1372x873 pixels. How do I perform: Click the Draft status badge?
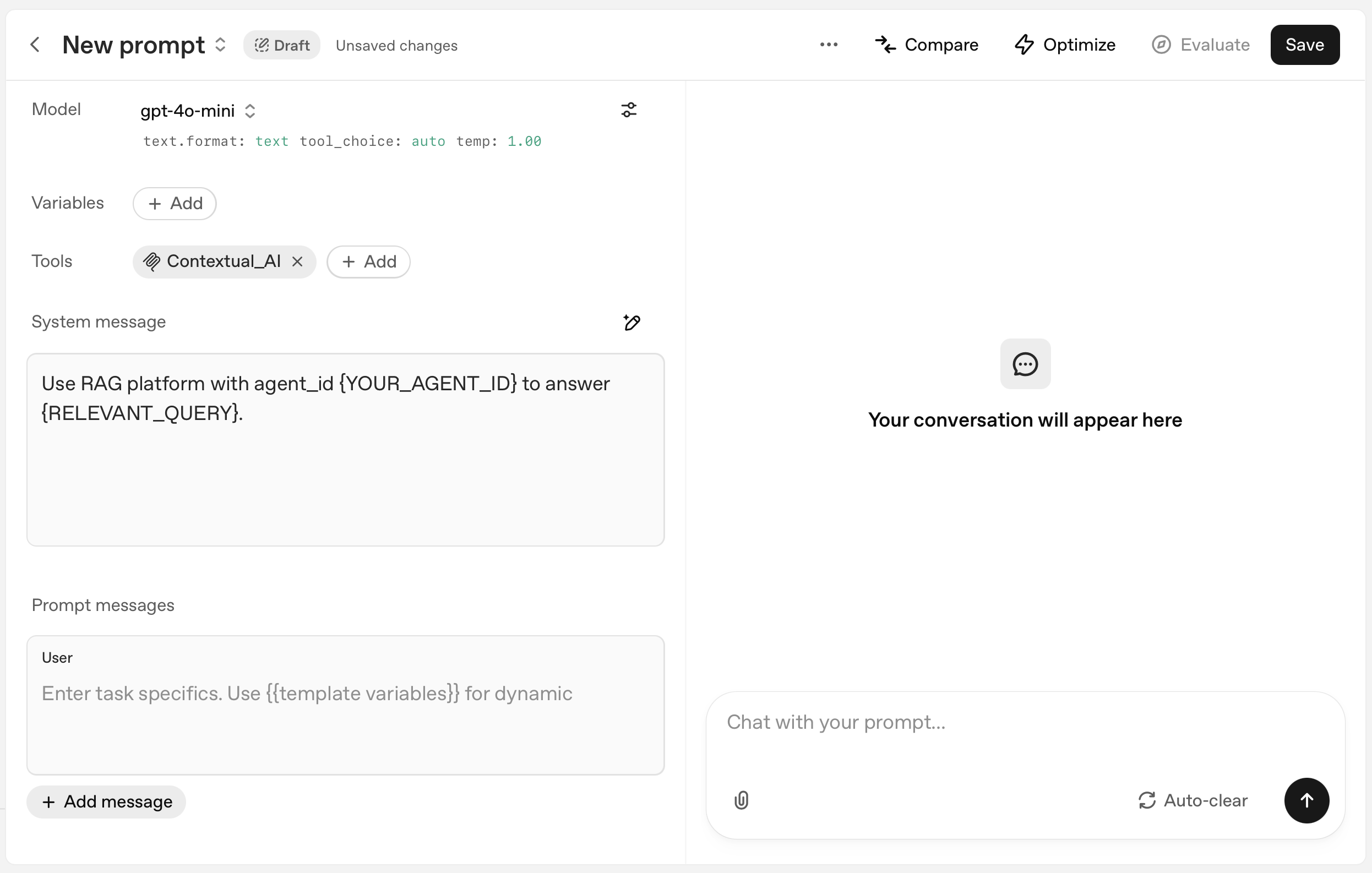[x=281, y=45]
